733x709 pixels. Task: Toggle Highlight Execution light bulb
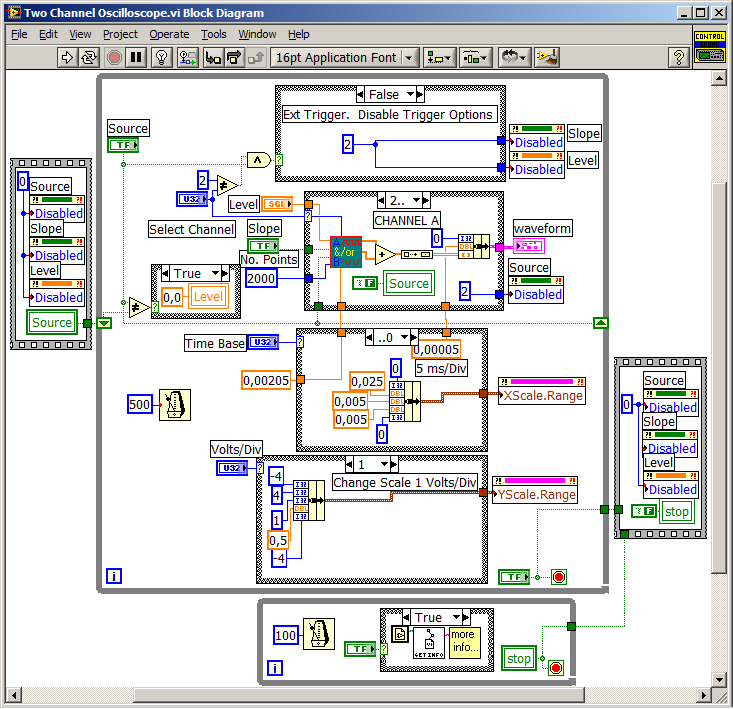tap(162, 57)
